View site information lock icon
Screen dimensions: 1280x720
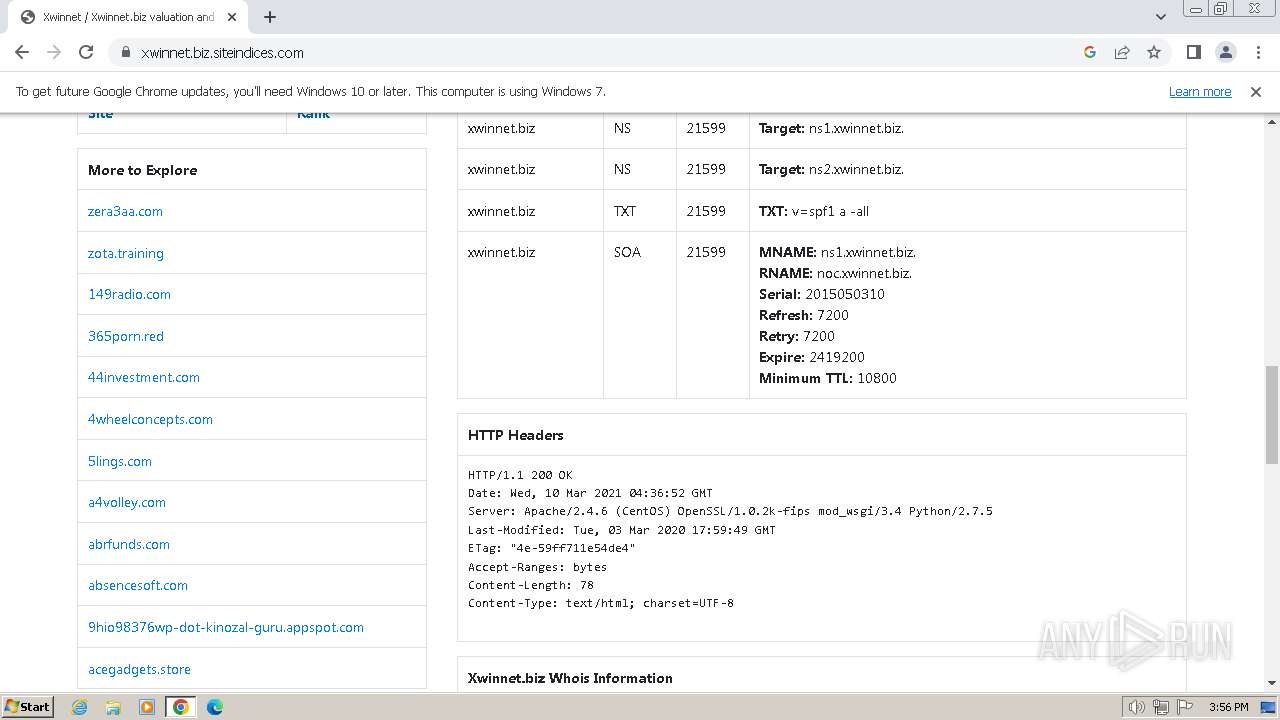(x=125, y=52)
